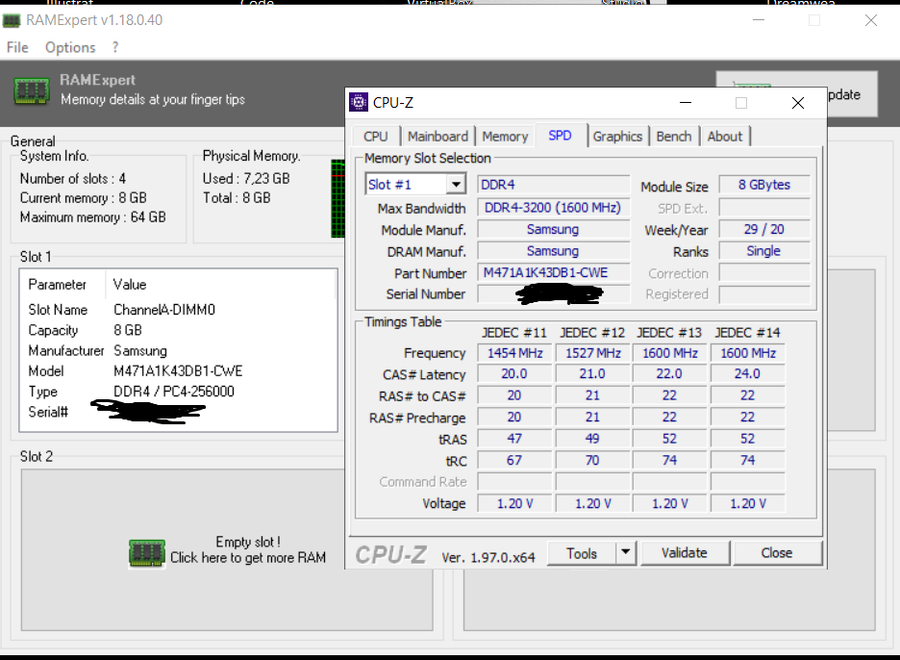Click the Type DDR4 / PC4-256000 value

click(174, 391)
